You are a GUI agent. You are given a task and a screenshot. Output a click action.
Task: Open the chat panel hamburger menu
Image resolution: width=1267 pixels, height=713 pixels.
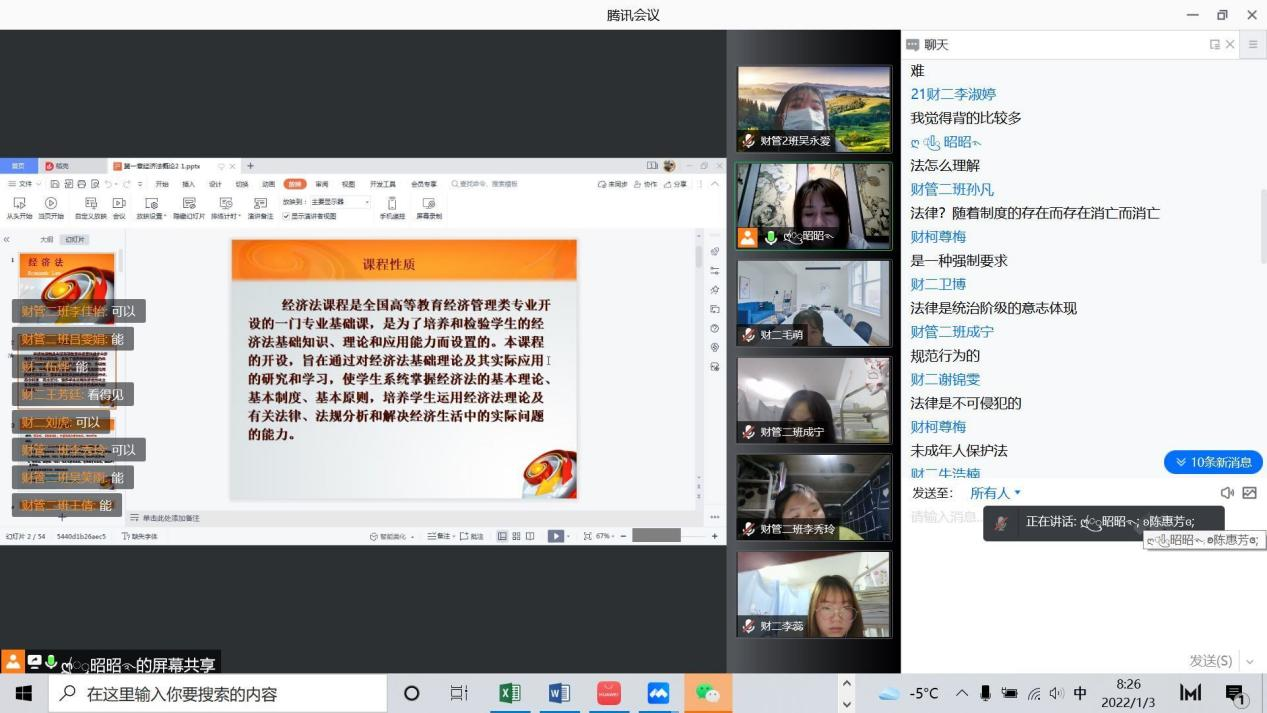(x=1253, y=44)
